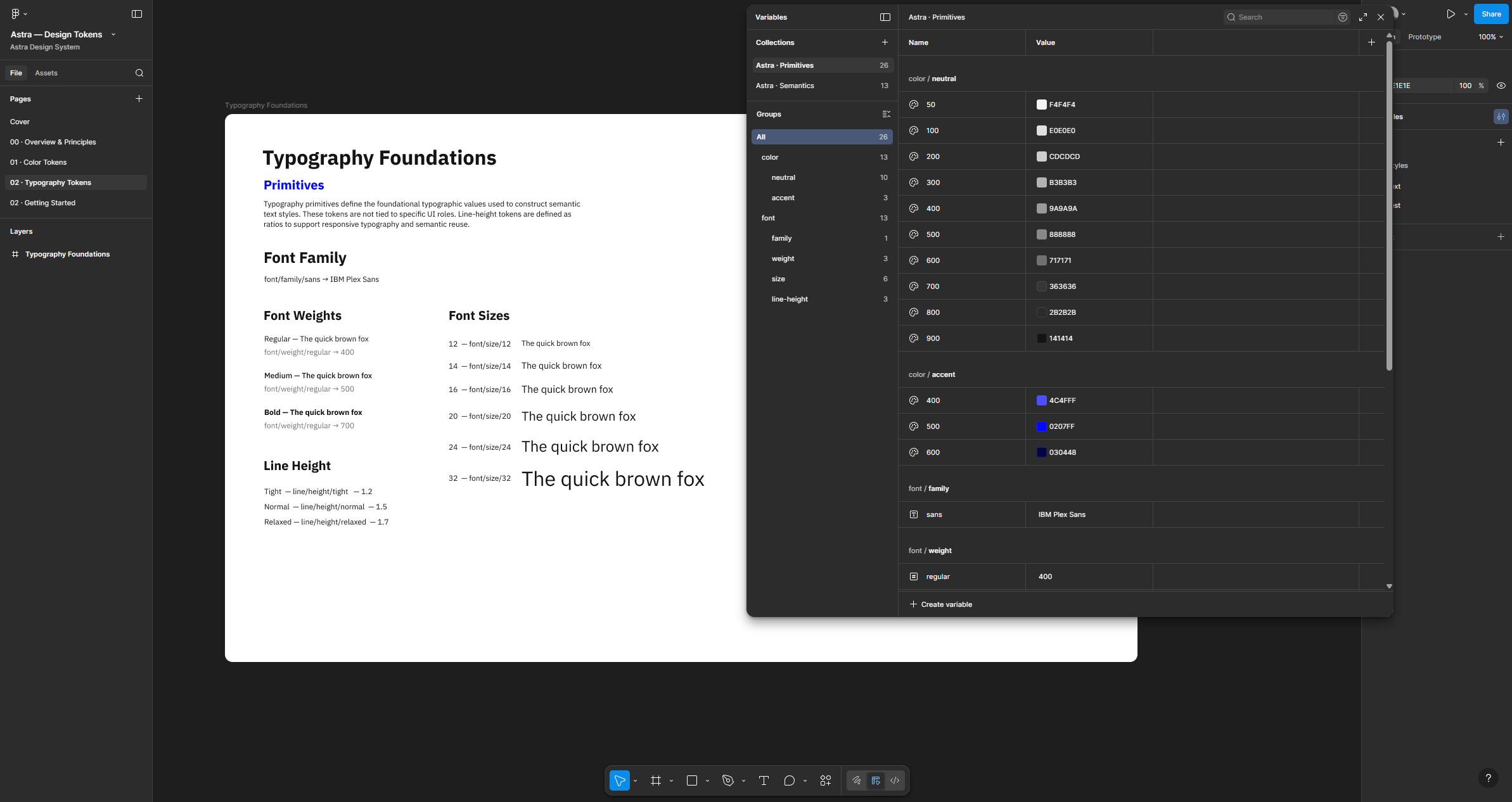
Task: Add a new page with plus icon
Action: [x=139, y=99]
